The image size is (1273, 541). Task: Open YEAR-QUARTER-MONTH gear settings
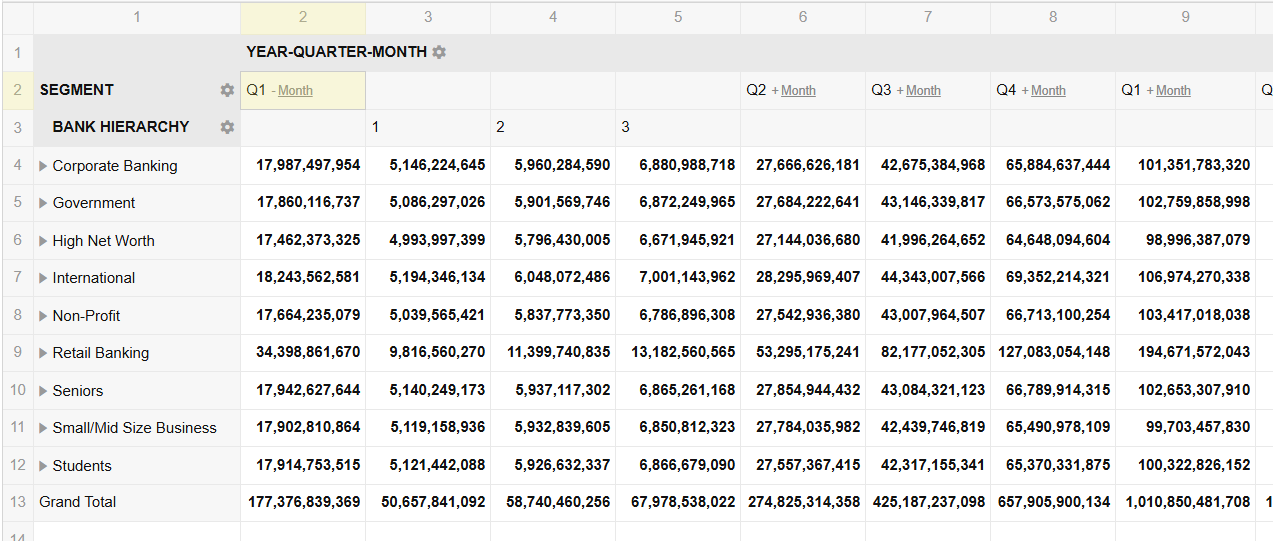439,52
